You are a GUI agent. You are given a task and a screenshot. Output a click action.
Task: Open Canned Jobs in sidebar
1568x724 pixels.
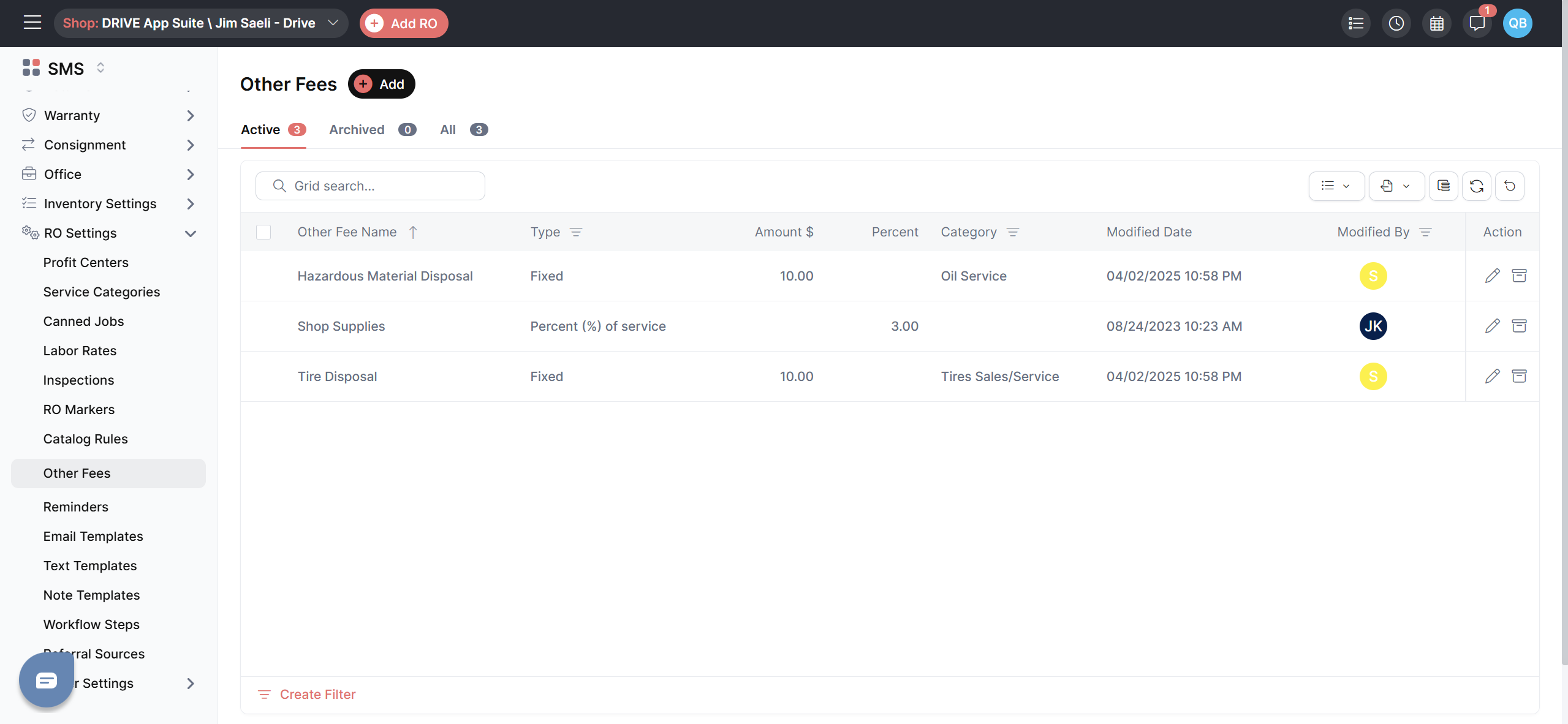(x=83, y=322)
